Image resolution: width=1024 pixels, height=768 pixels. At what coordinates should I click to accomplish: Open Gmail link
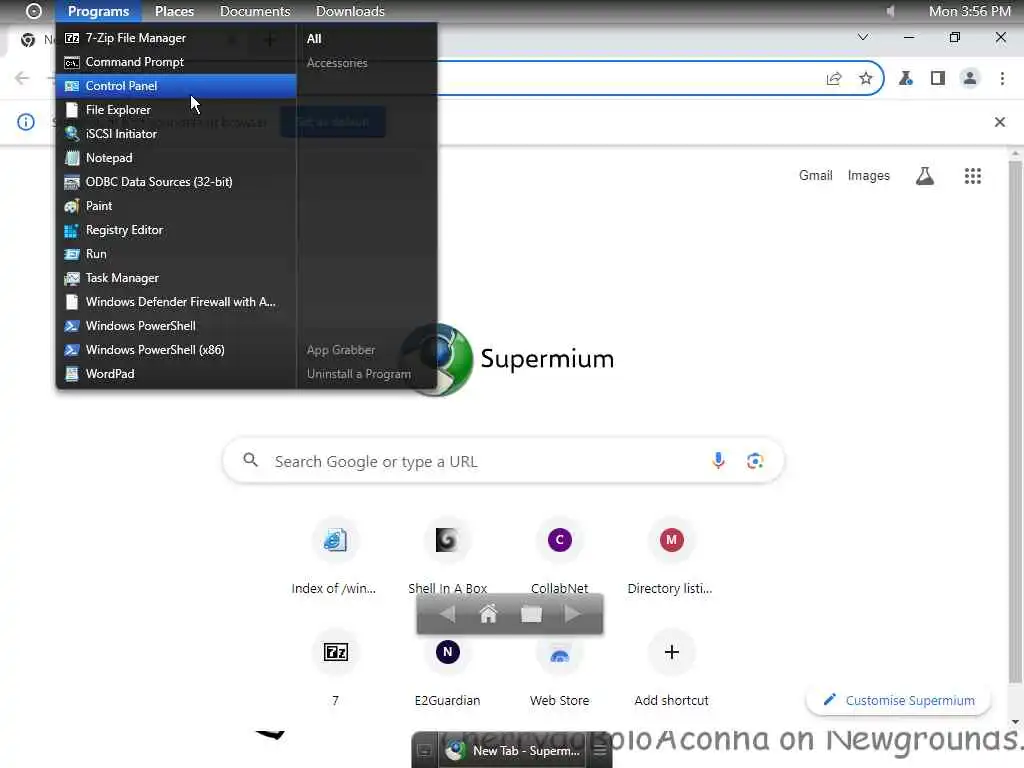[x=816, y=176]
